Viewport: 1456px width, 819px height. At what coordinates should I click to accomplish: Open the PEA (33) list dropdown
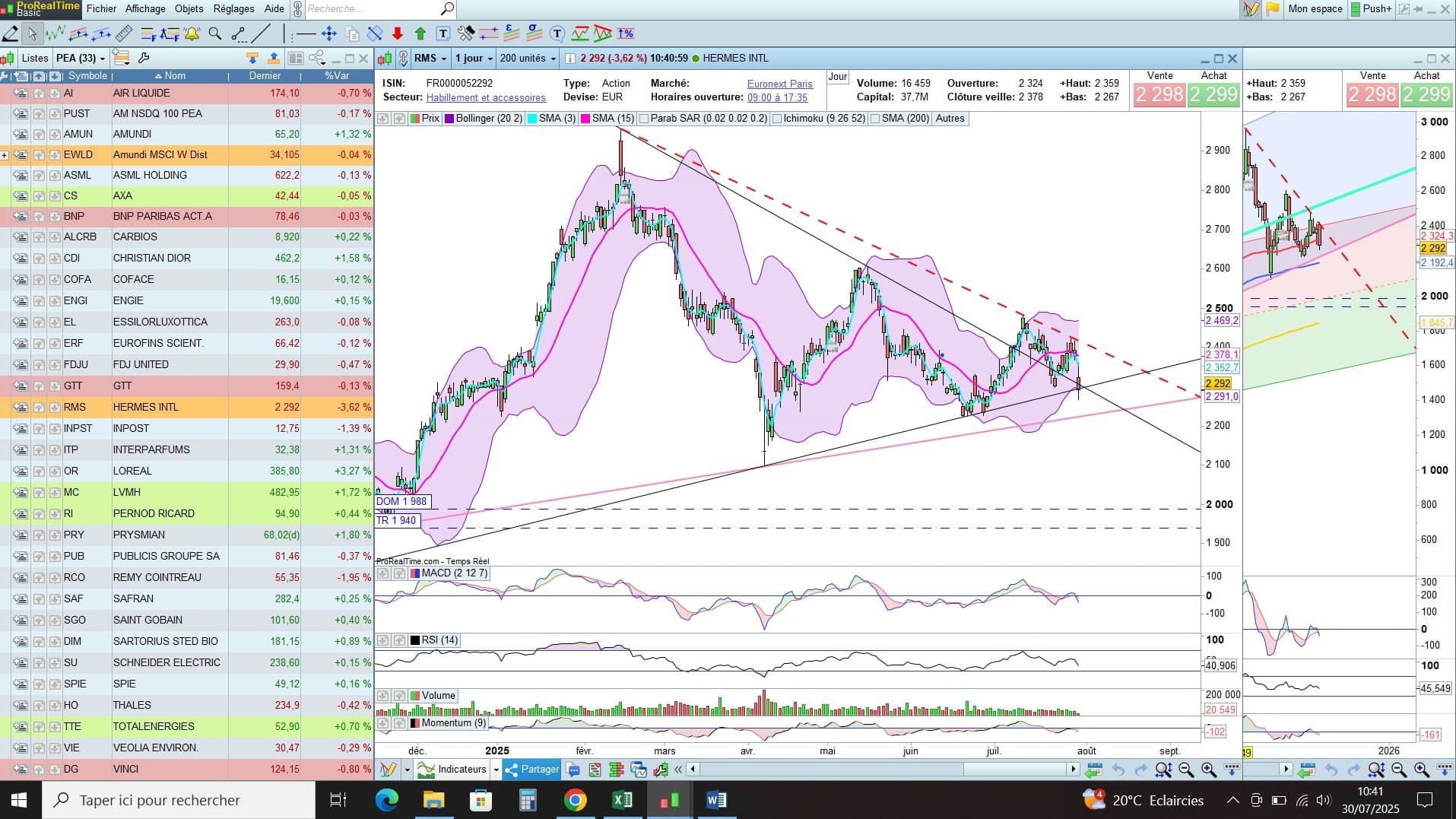pyautogui.click(x=80, y=58)
